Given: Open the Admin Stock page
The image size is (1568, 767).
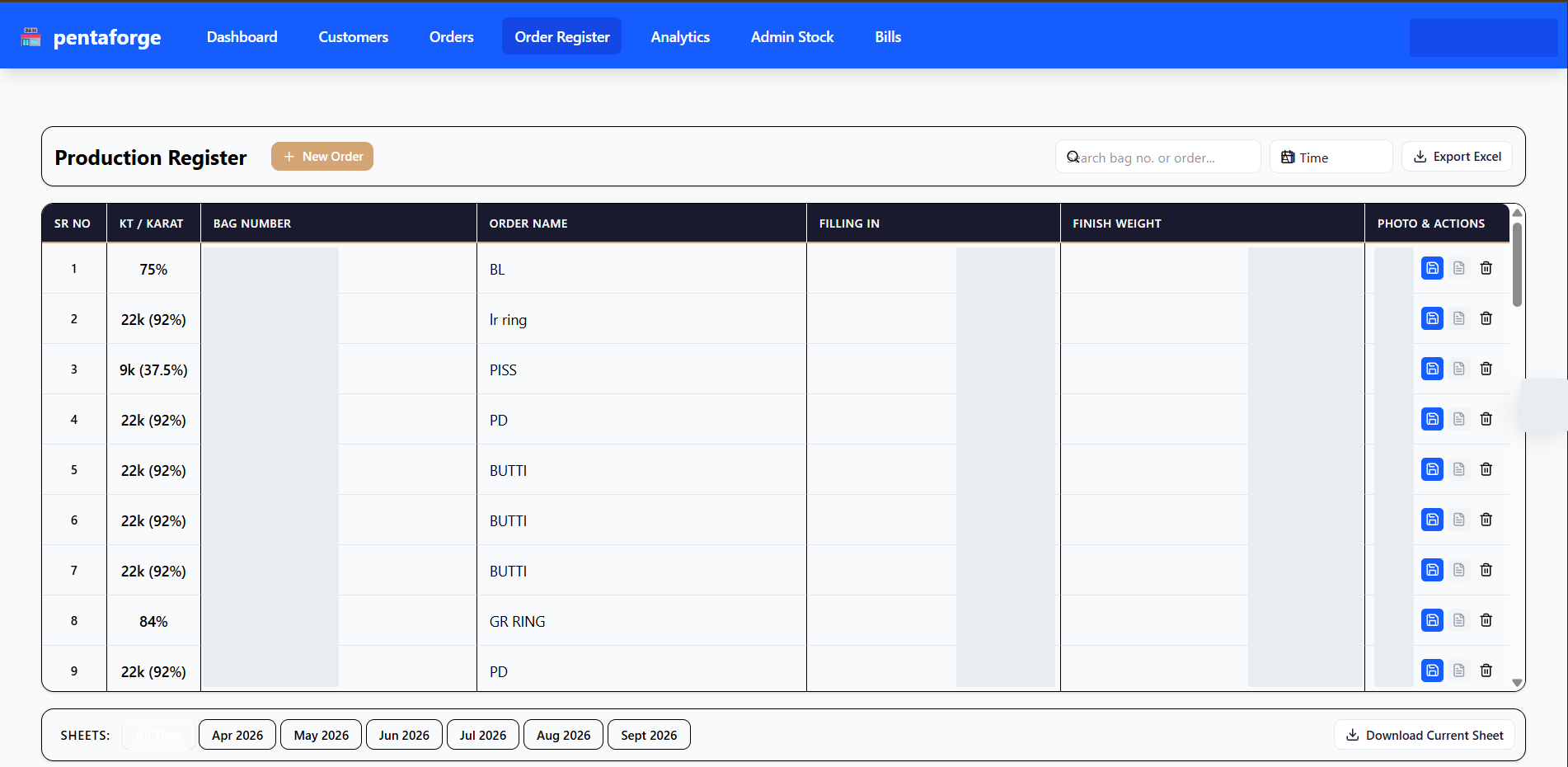Looking at the screenshot, I should pyautogui.click(x=792, y=36).
